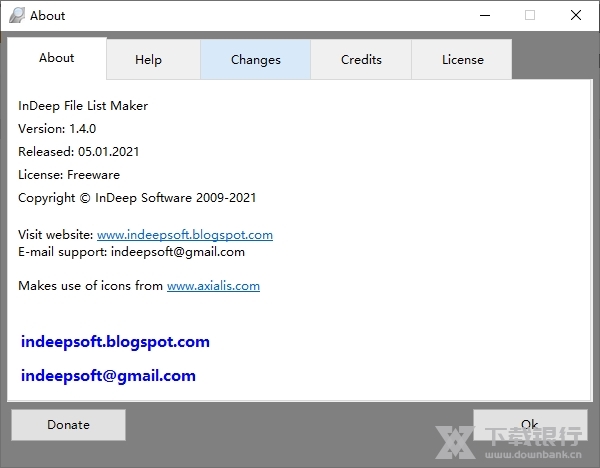Viewport: 600px width, 468px height.
Task: Click the InDeep File List Maker title text
Action: [x=83, y=106]
